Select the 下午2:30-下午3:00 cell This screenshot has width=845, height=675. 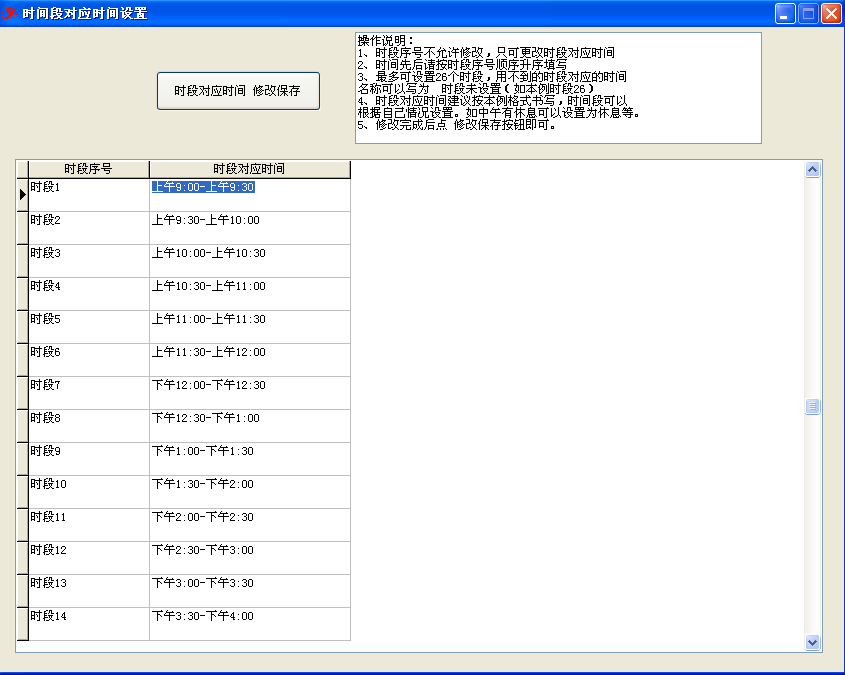click(250, 558)
